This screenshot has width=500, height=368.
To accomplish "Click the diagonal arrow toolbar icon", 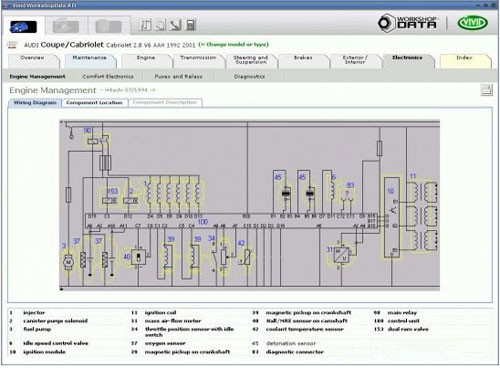I will 176,25.
